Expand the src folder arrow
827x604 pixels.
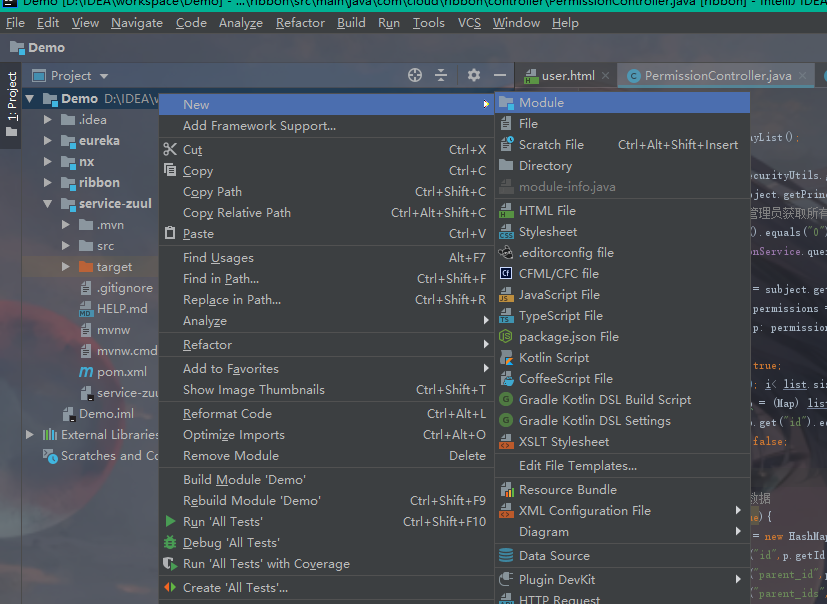pos(65,246)
